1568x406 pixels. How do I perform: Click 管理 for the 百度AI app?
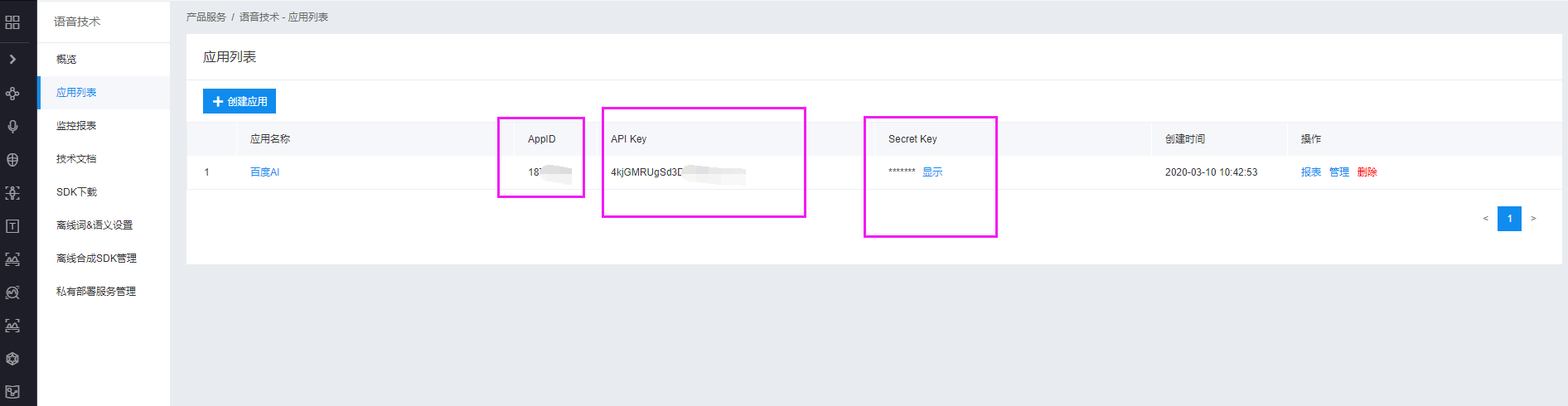1339,172
